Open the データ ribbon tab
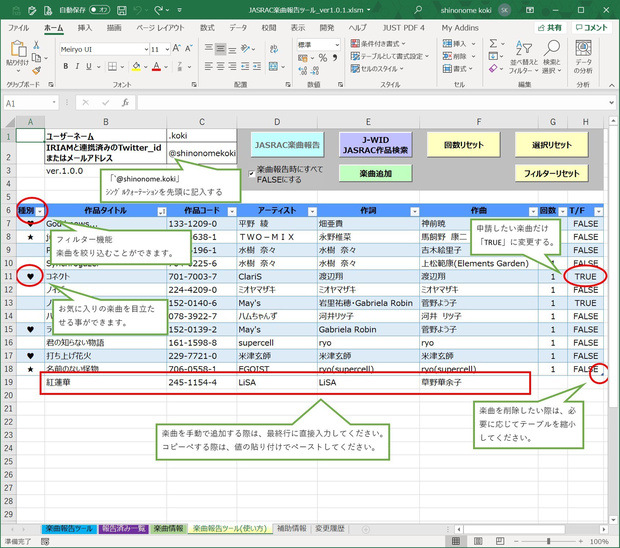The image size is (620, 548). [238, 28]
